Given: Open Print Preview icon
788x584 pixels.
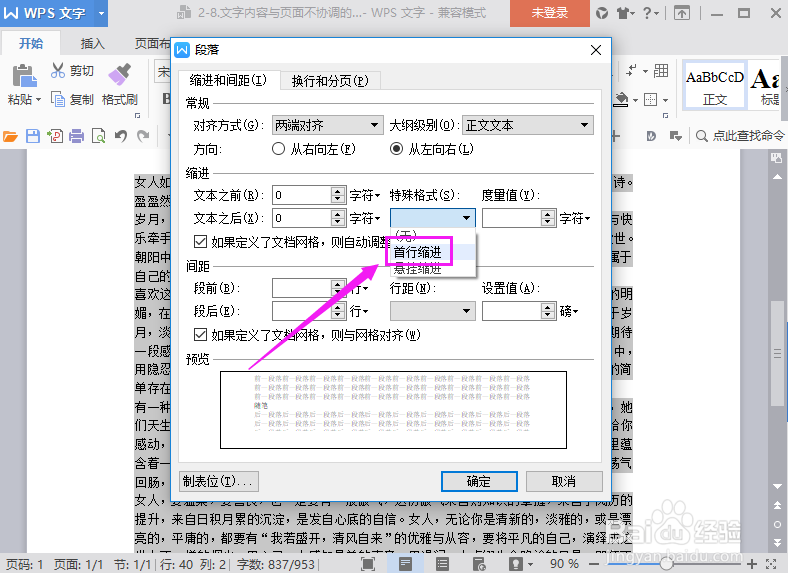Looking at the screenshot, I should point(98,136).
